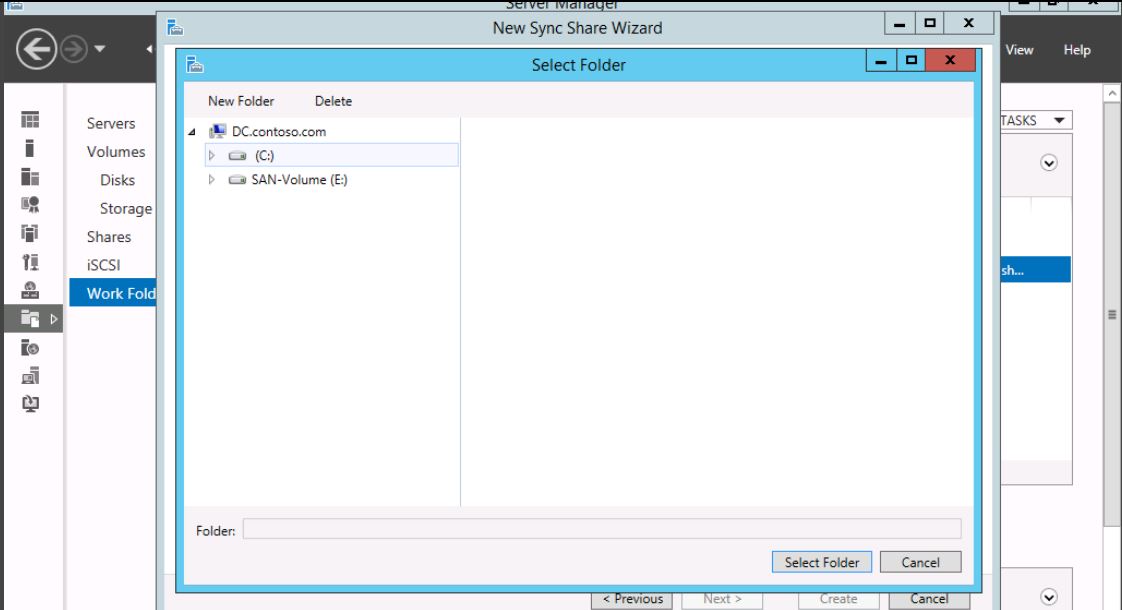Open the wrench and server role icon
This screenshot has width=1122, height=610.
[x=30, y=262]
